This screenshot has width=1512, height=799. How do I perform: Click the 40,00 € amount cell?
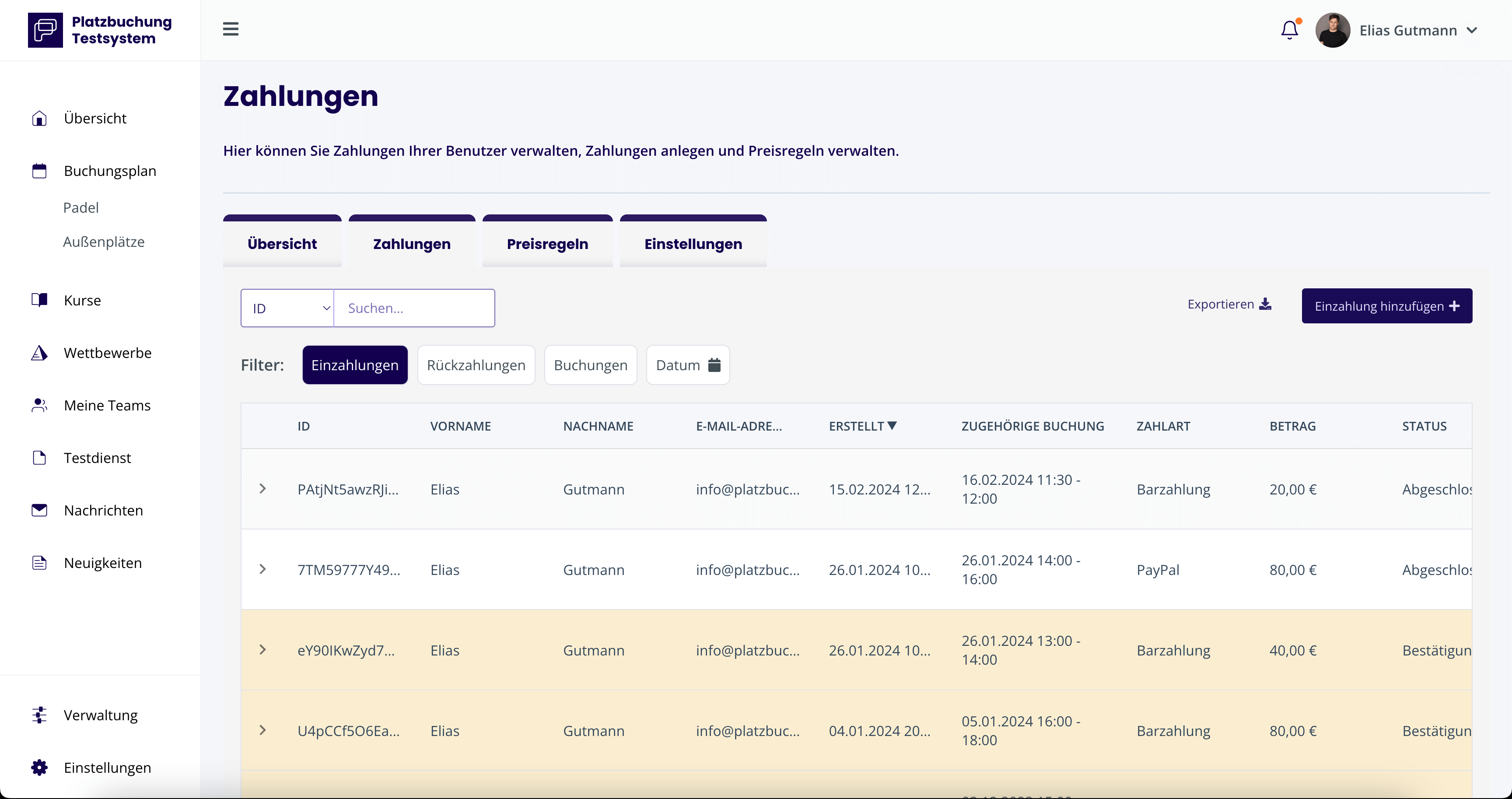(1293, 651)
